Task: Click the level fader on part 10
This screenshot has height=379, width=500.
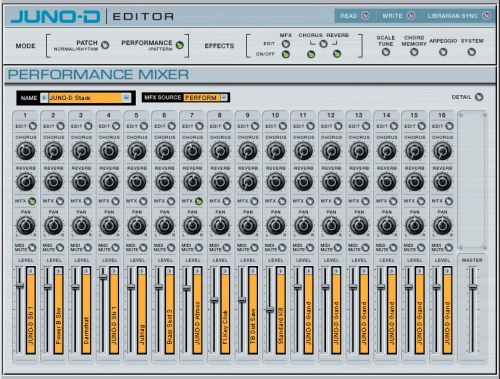Action: pos(270,310)
